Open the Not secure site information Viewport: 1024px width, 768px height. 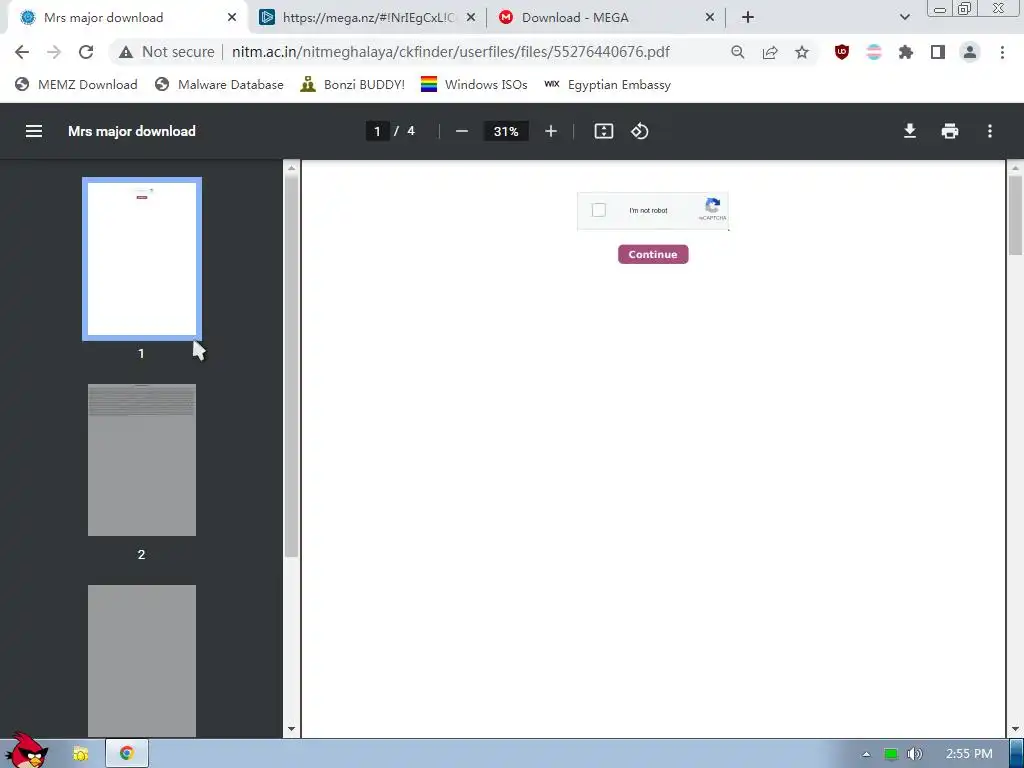167,52
